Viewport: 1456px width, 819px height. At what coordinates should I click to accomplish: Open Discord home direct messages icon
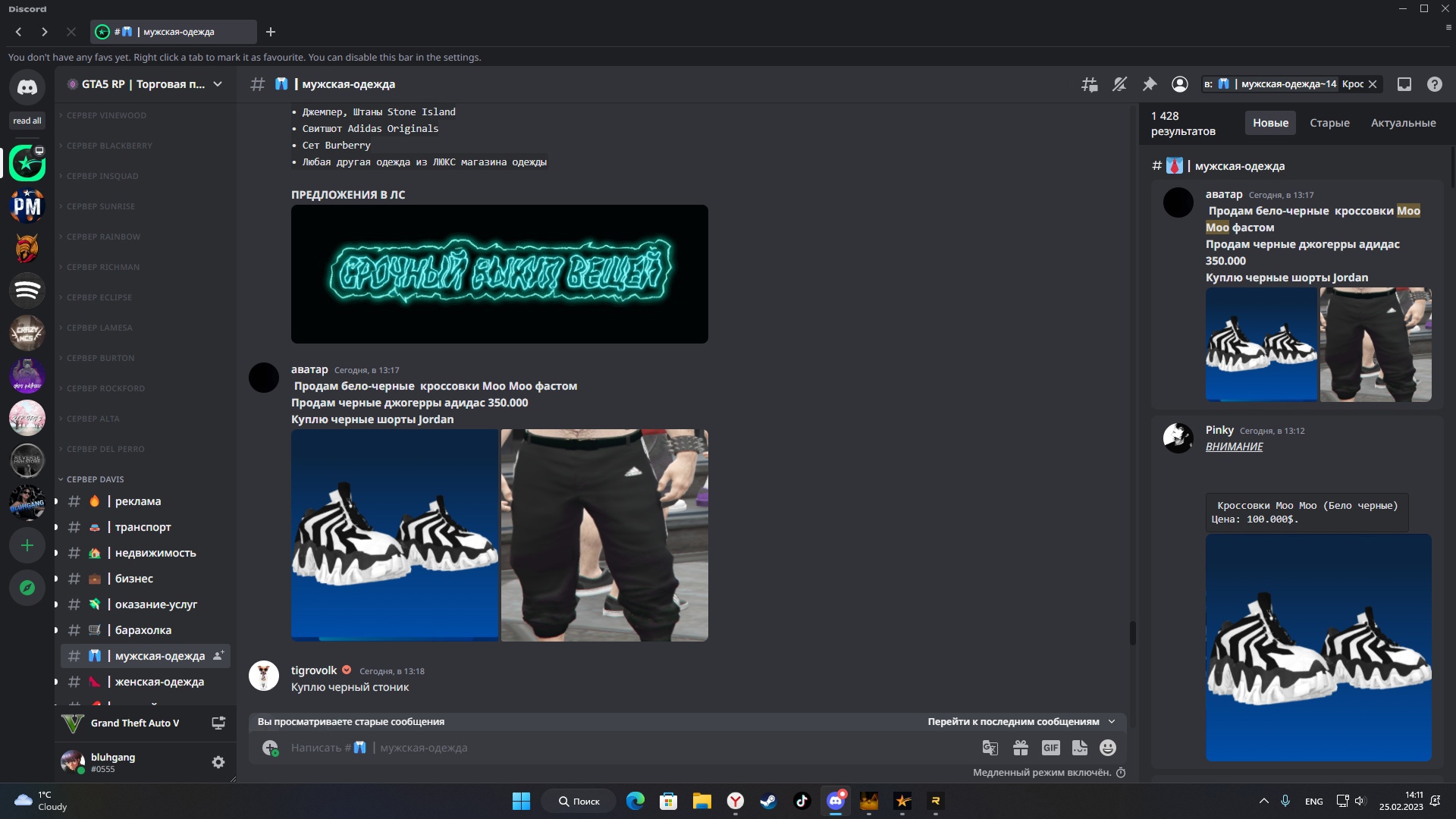pyautogui.click(x=27, y=88)
